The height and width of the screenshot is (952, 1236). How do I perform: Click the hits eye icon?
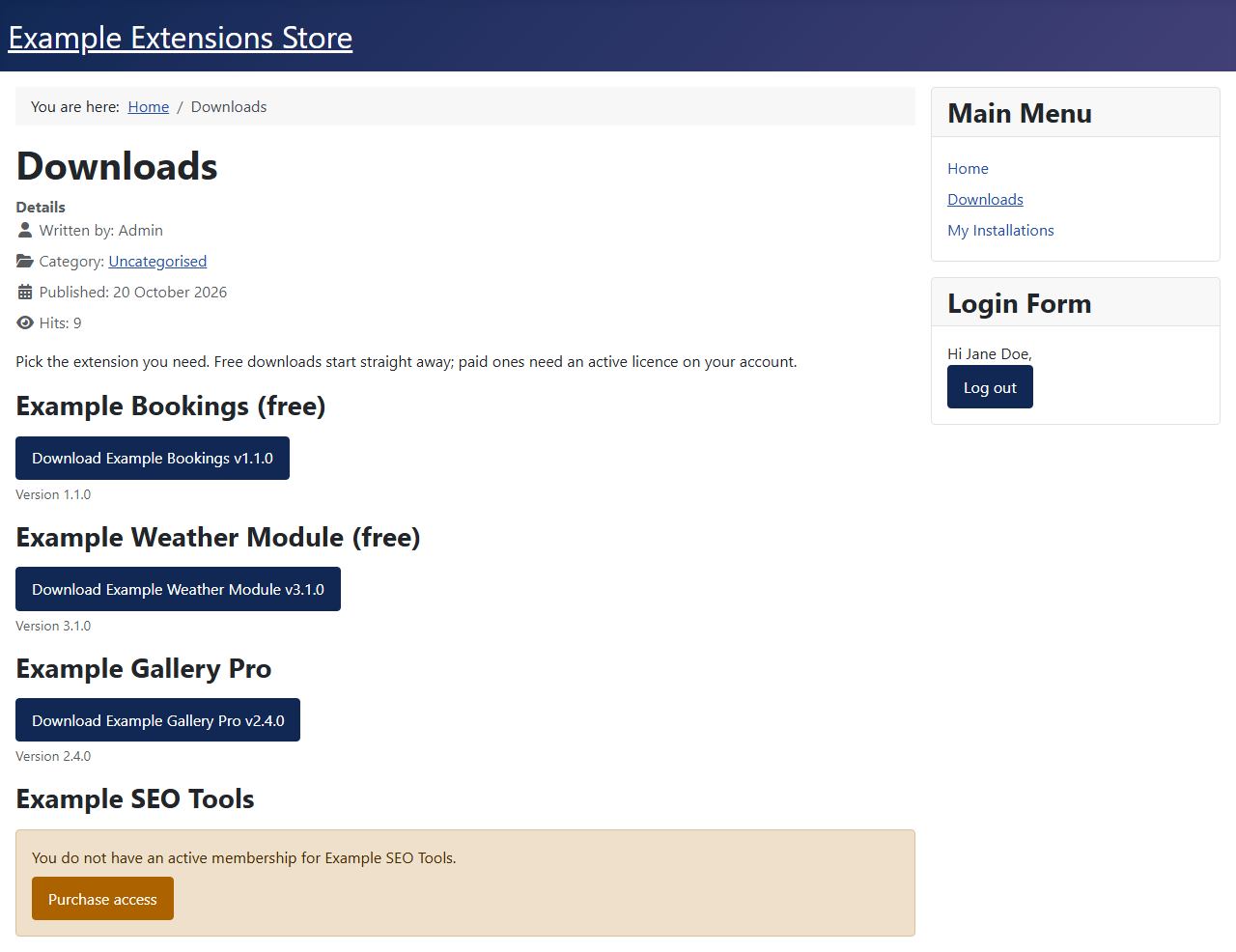click(25, 322)
